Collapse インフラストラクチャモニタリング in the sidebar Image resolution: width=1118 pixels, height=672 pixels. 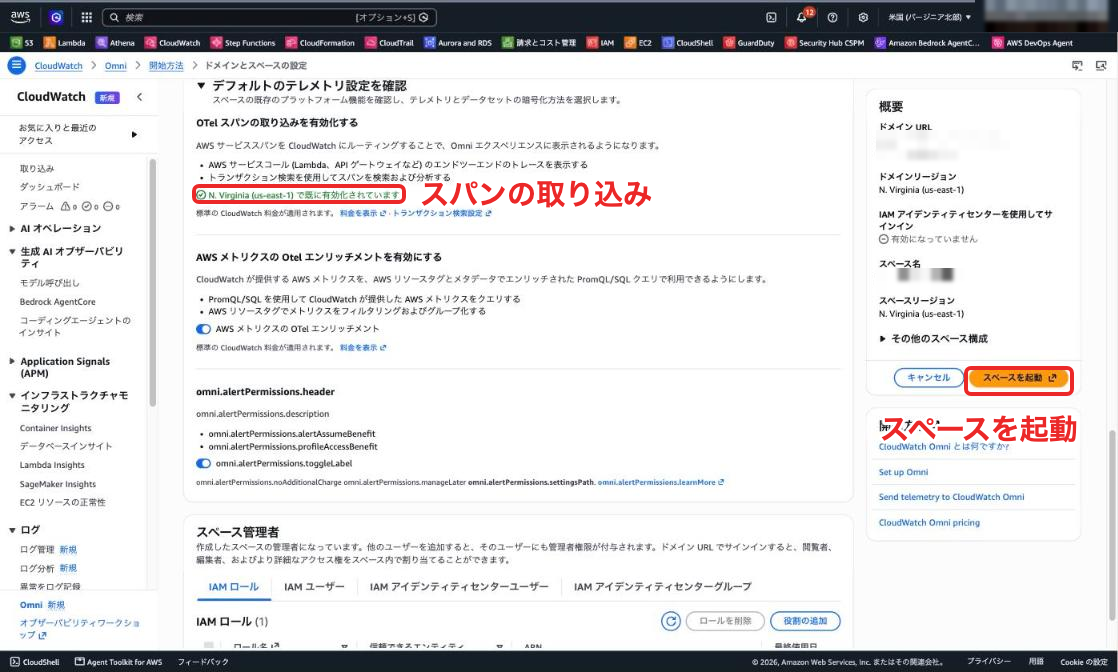(12, 395)
